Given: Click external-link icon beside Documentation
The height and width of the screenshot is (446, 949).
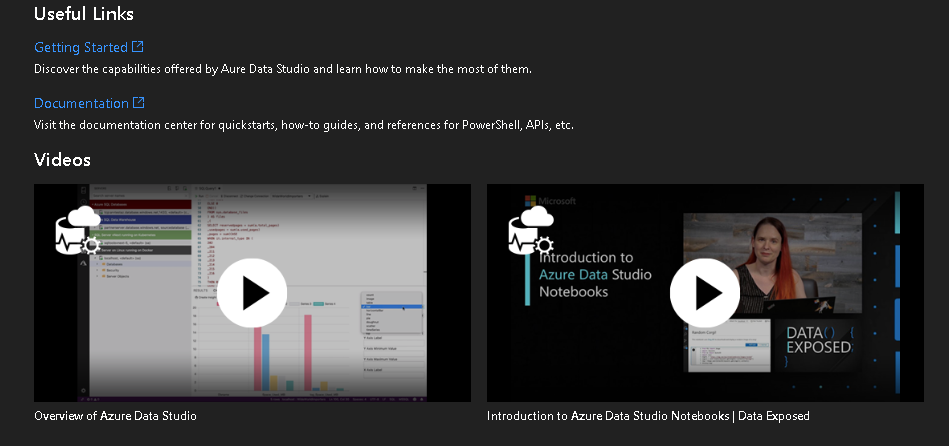Looking at the screenshot, I should pyautogui.click(x=139, y=103).
